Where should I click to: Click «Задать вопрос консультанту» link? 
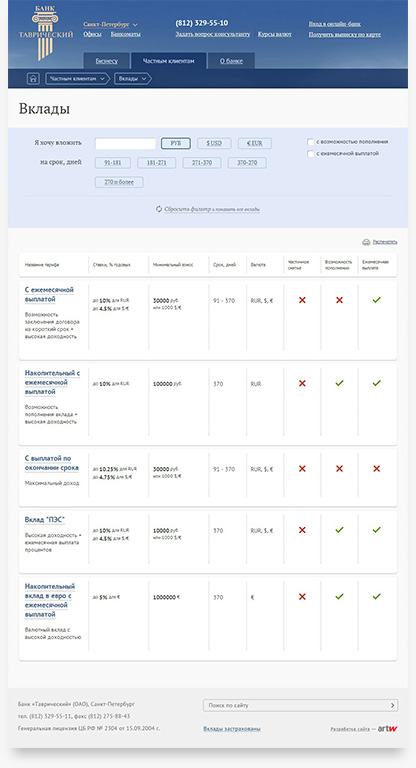pyautogui.click(x=213, y=34)
